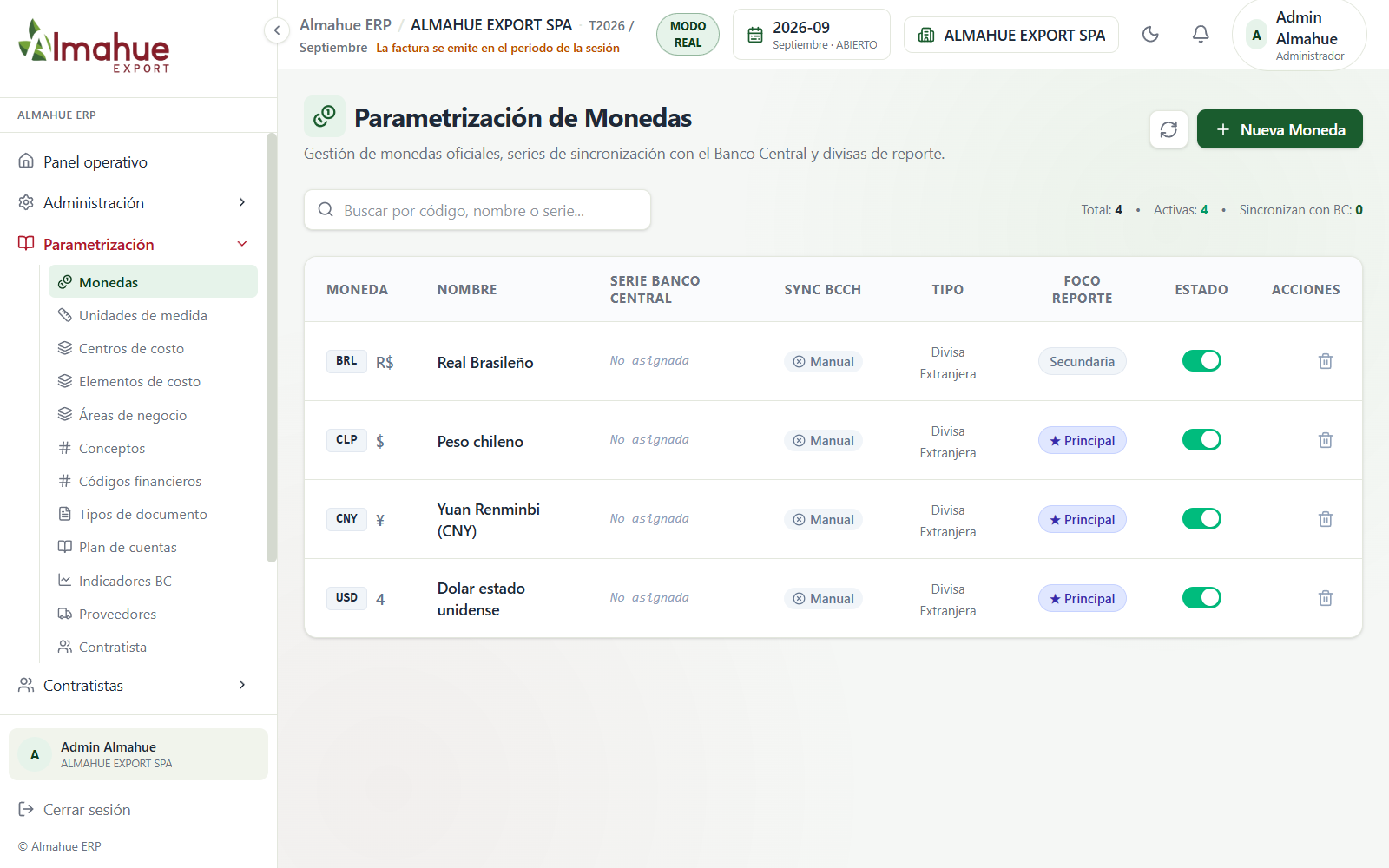Click Cerrar sesión to log out
This screenshot has height=868, width=1389.
[x=87, y=810]
